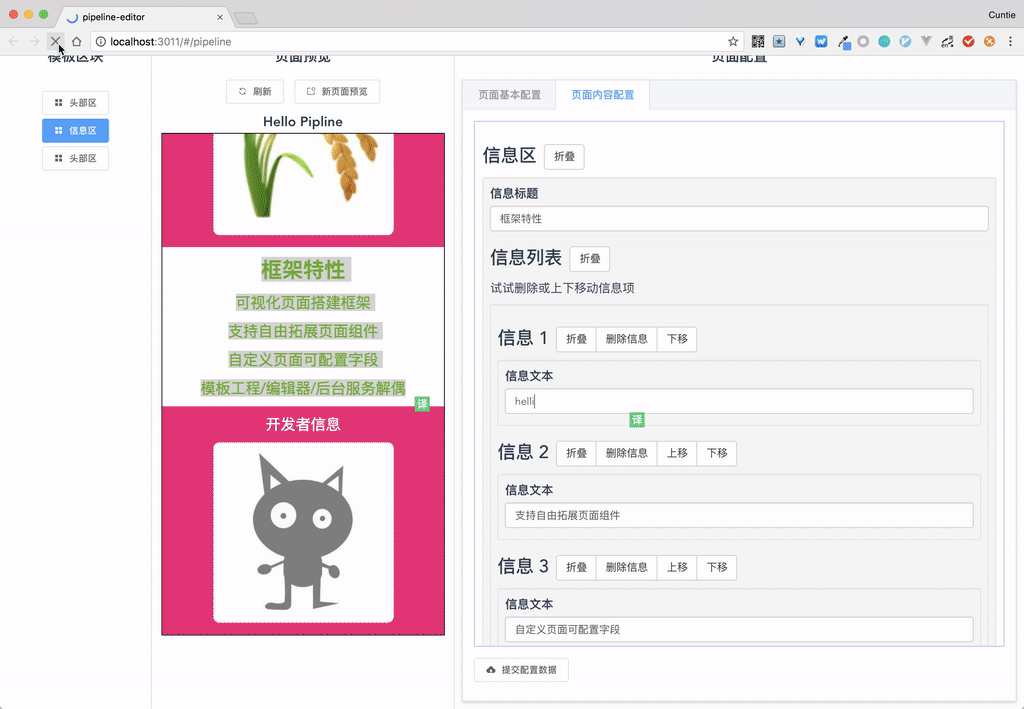
Task: Select the 页面内容配置 tab
Action: (602, 95)
